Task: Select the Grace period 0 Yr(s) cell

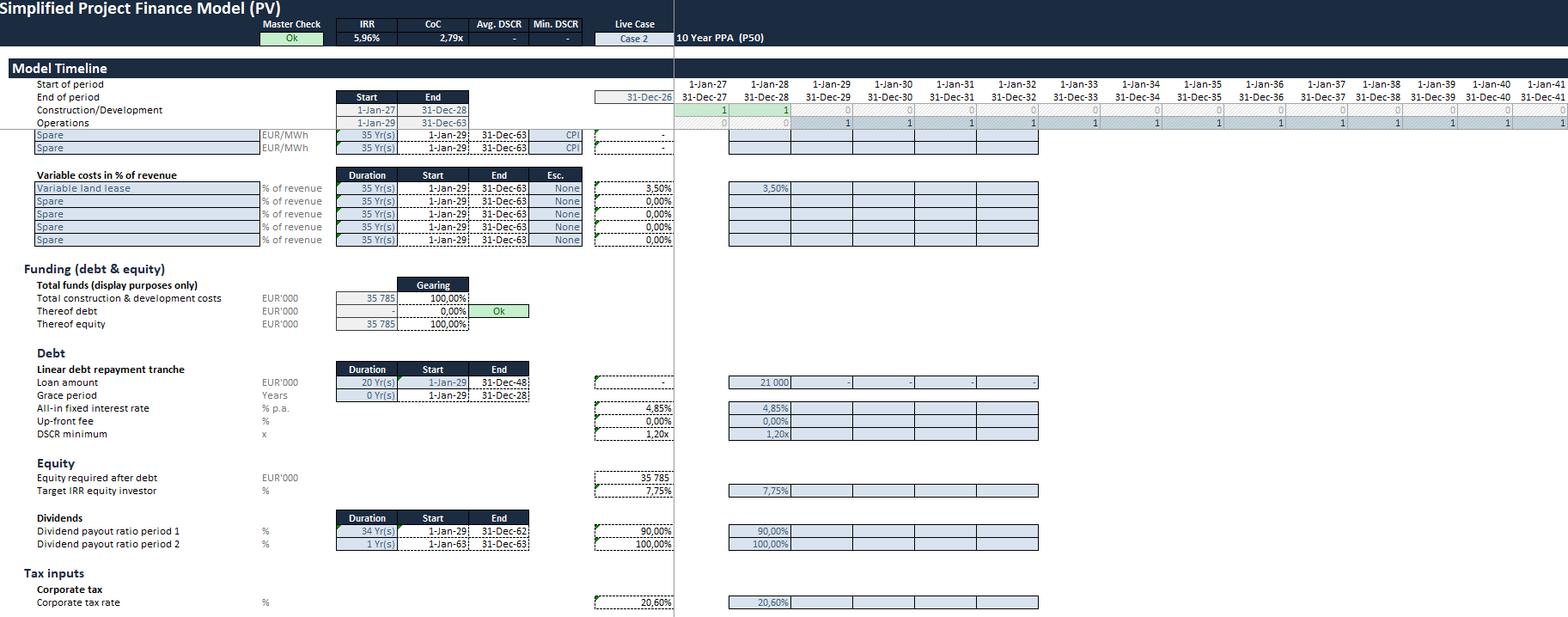Action: pyautogui.click(x=367, y=395)
